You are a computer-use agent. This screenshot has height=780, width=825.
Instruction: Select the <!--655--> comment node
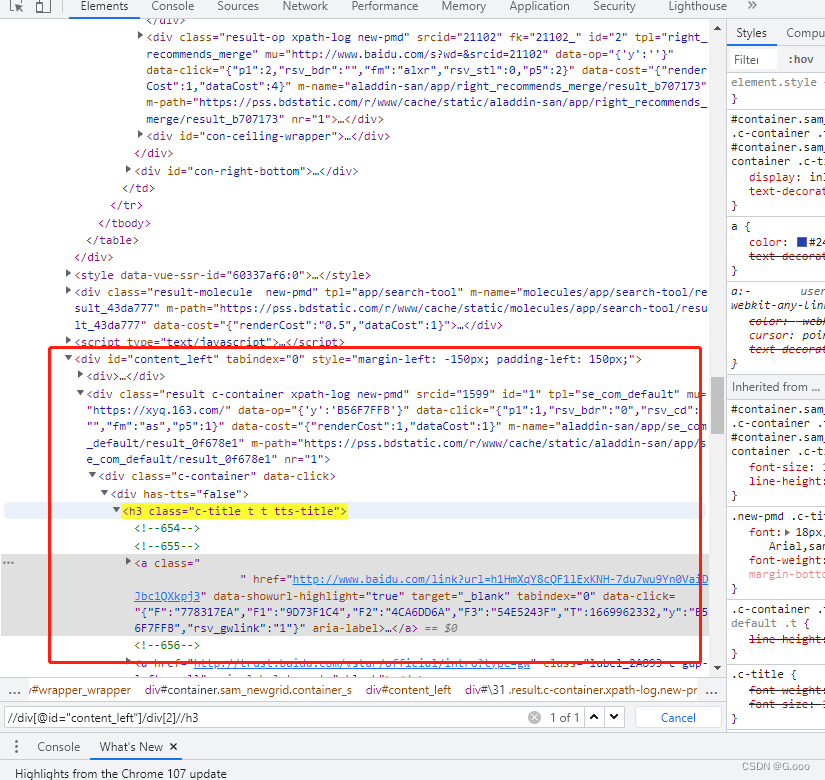pos(167,546)
